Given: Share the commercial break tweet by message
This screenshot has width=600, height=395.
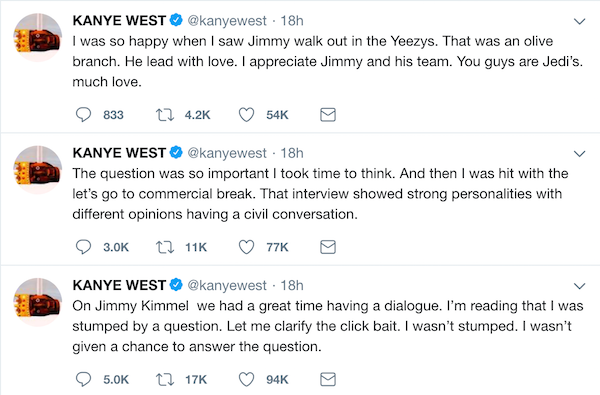Looking at the screenshot, I should (328, 247).
